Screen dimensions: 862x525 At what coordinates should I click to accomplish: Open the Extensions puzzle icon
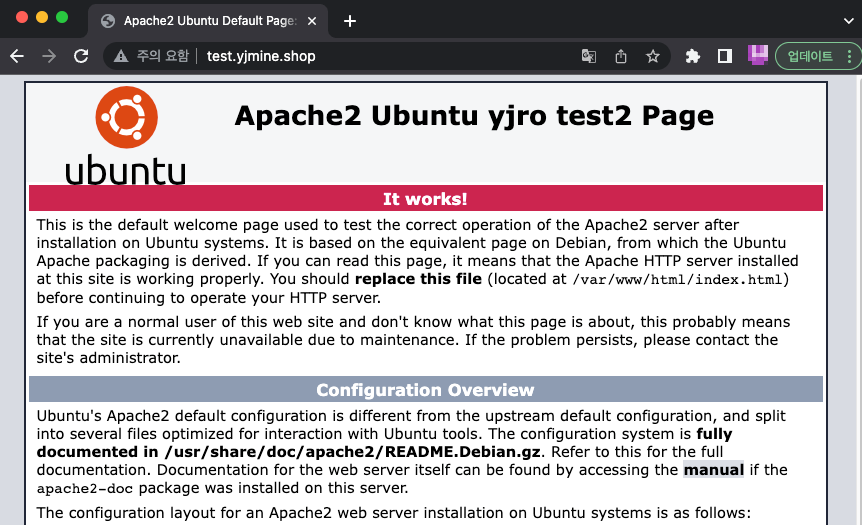tap(693, 56)
